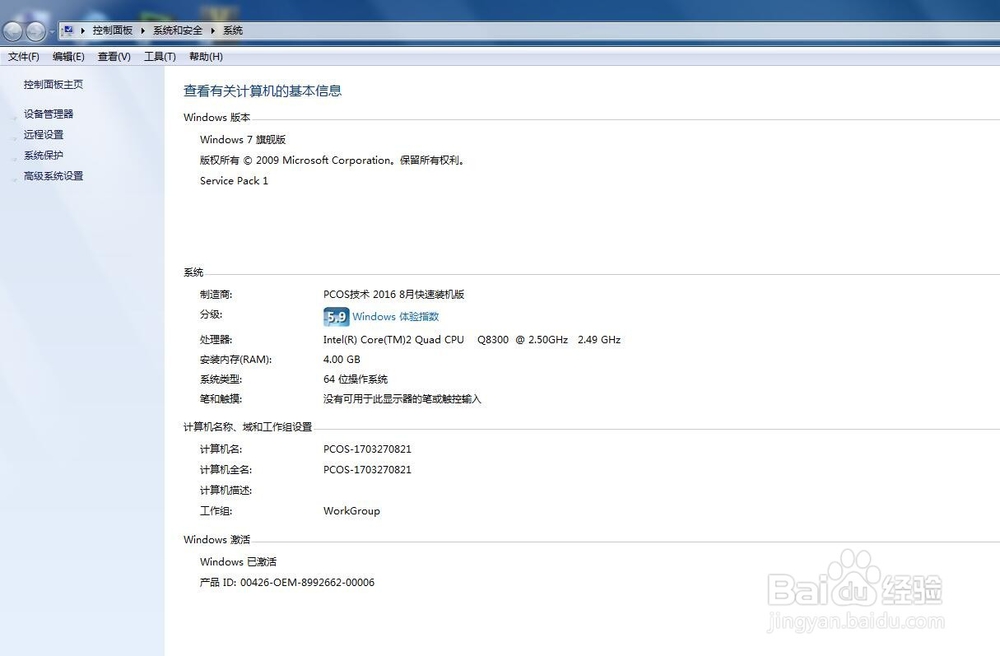Click the pen and touch value 没有可用于此显示器的笔或触控输入

(x=402, y=399)
